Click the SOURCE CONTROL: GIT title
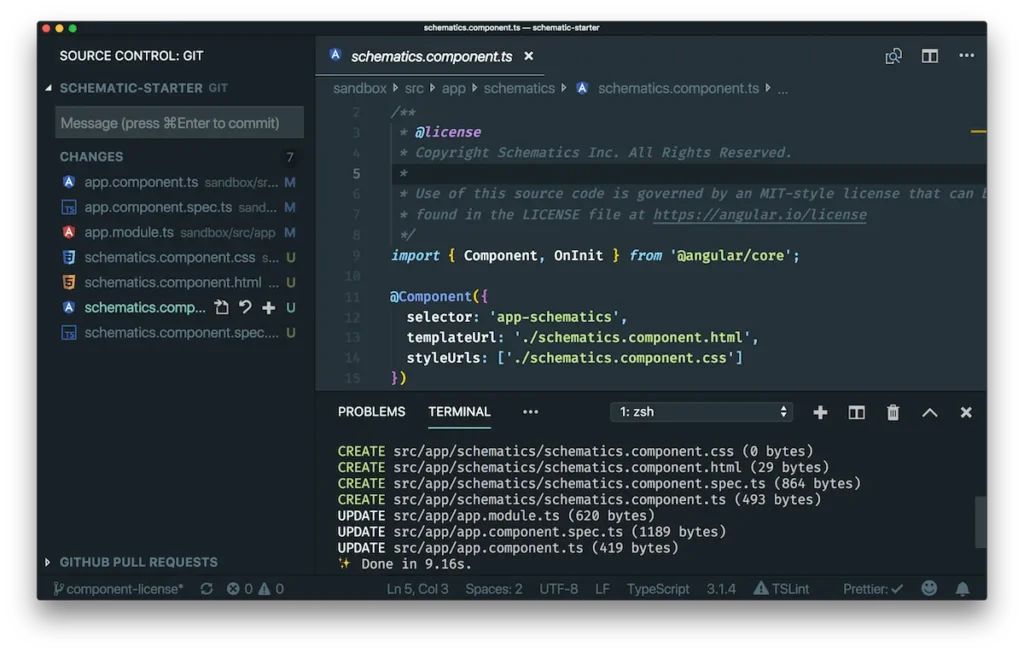This screenshot has height=653, width=1024. point(131,56)
